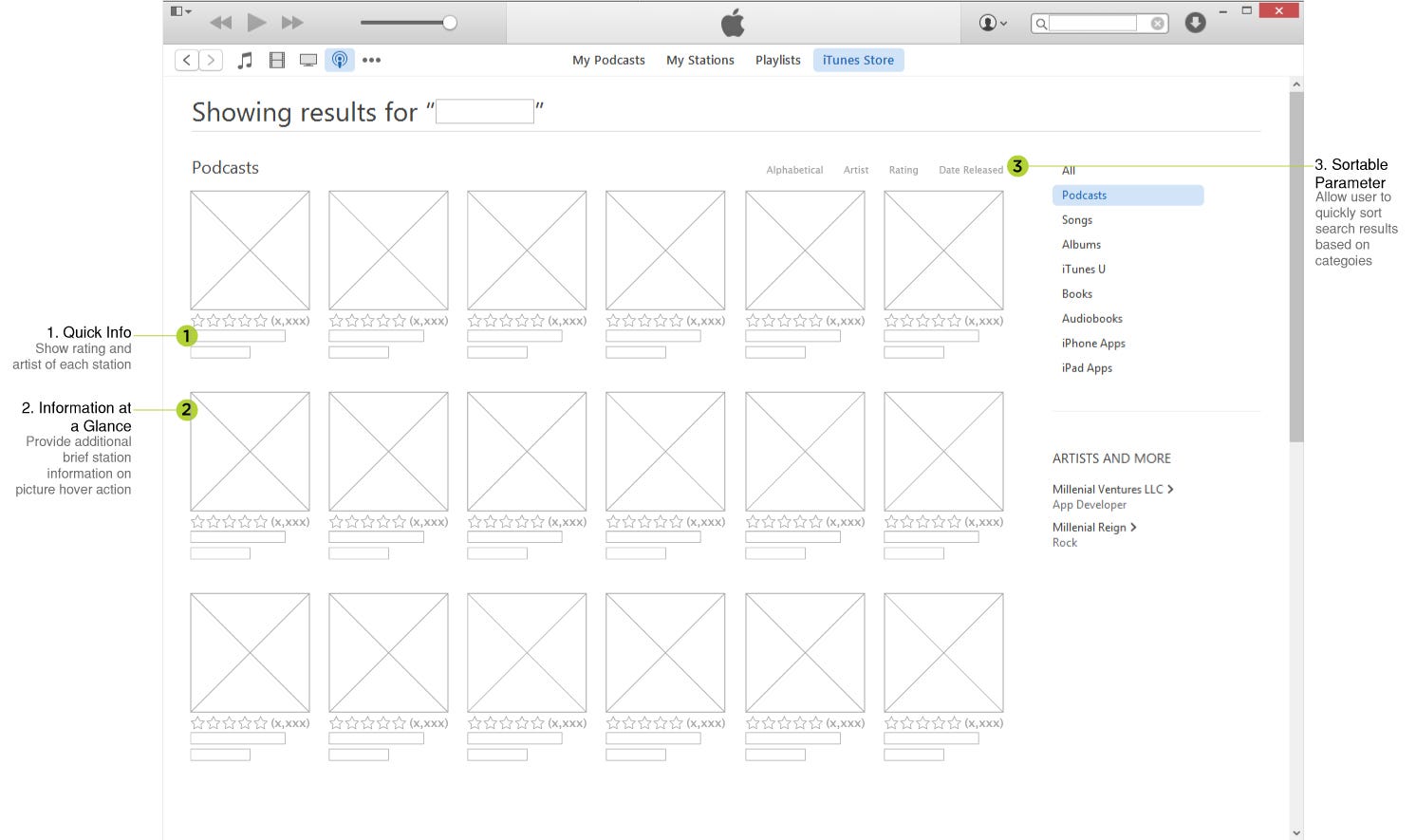Filter results to Audiobooks
Screen dimensions: 1416x840
click(1092, 318)
